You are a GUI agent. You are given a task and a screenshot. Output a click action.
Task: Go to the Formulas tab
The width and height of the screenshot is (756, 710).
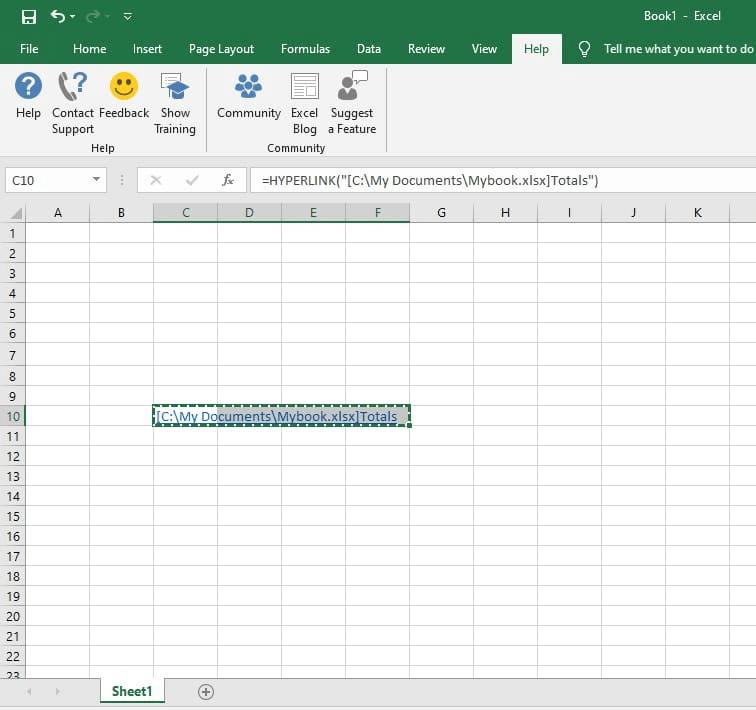(x=305, y=49)
